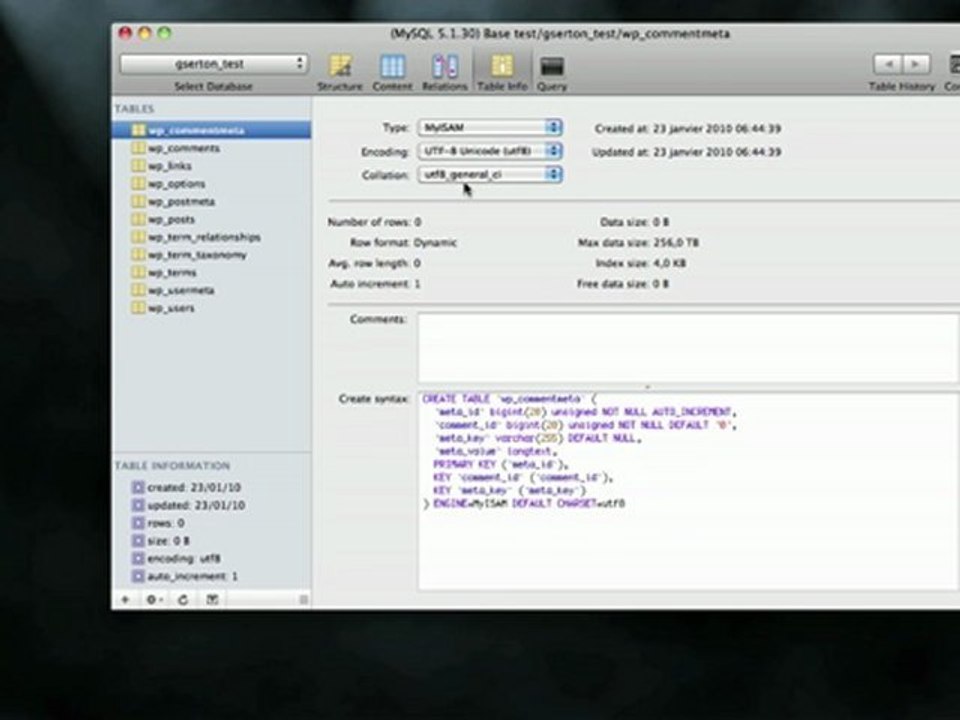
Task: Click the 'Updated at' timestamp text
Action: (687, 152)
